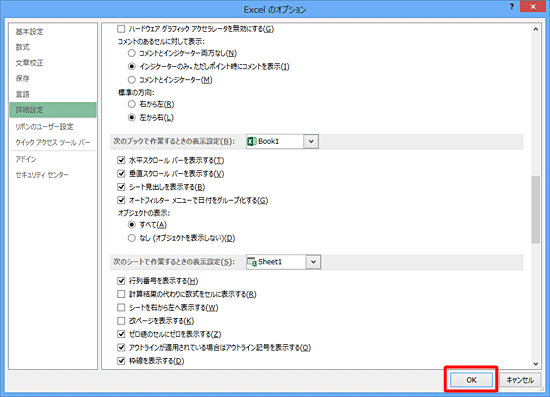Image resolution: width=550 pixels, height=397 pixels.
Task: Uncheck ゼロ値のセルにゼロを表示する
Action: pyautogui.click(x=121, y=334)
